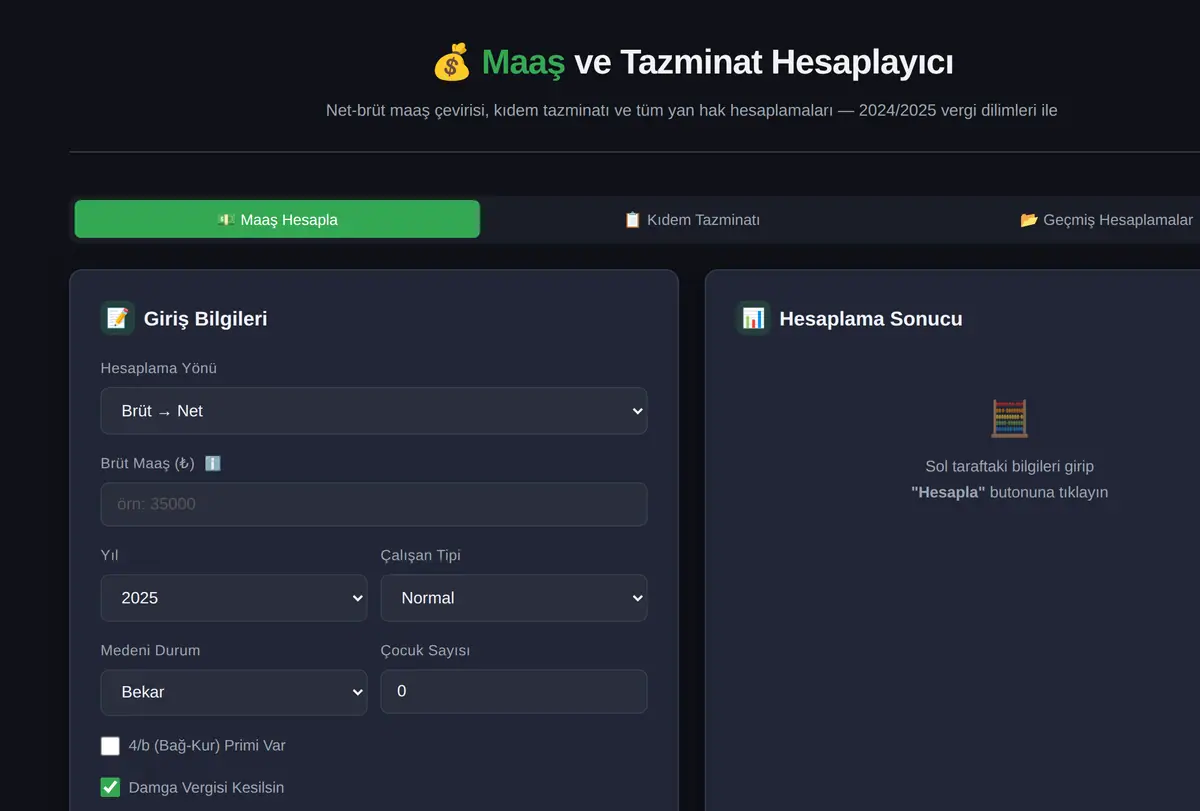Viewport: 1200px width, 811px height.
Task: Open the Kıdem Tazminatı tab
Action: click(692, 219)
